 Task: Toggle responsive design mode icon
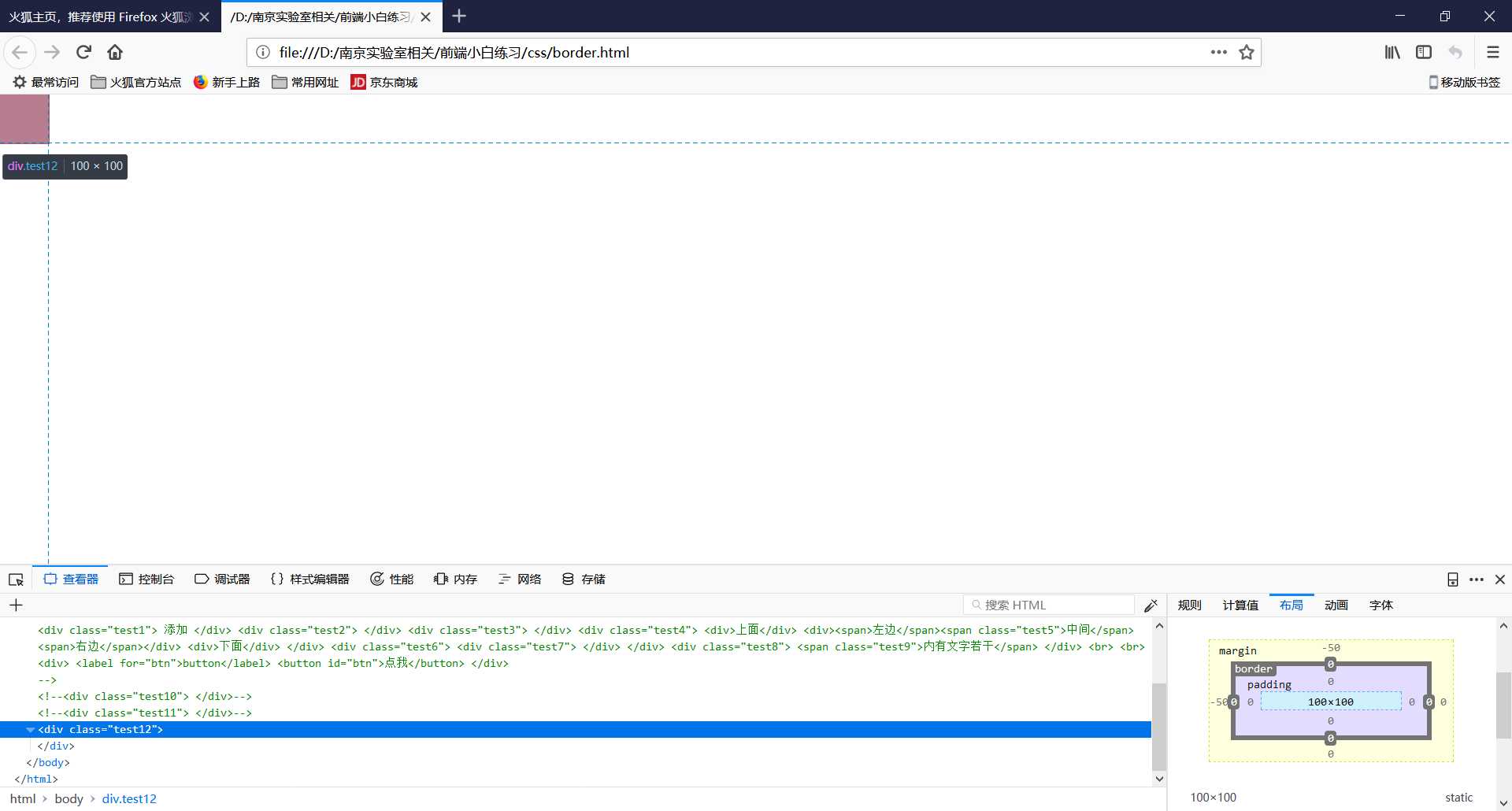pyautogui.click(x=1453, y=580)
